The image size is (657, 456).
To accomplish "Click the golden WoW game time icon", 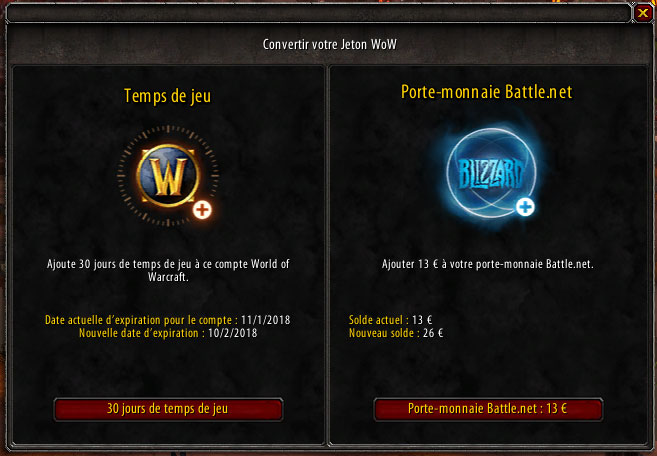I will (x=168, y=176).
